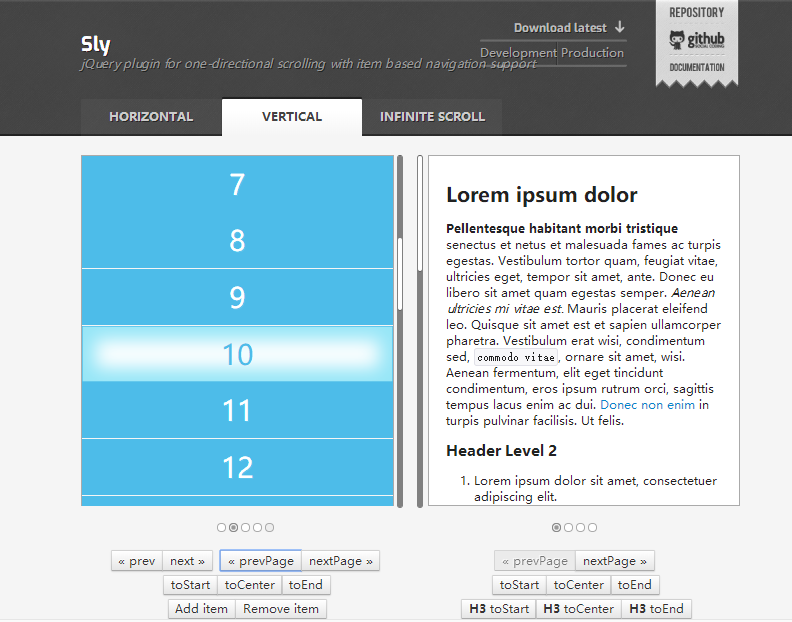
Task: Select item 9 in the vertical list
Action: pyautogui.click(x=237, y=297)
